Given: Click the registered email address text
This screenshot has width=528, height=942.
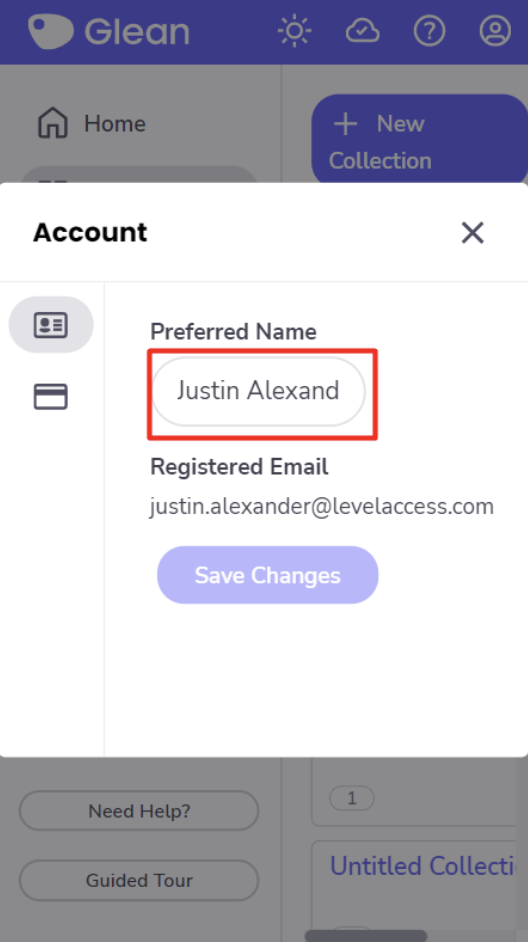Looking at the screenshot, I should 322,506.
